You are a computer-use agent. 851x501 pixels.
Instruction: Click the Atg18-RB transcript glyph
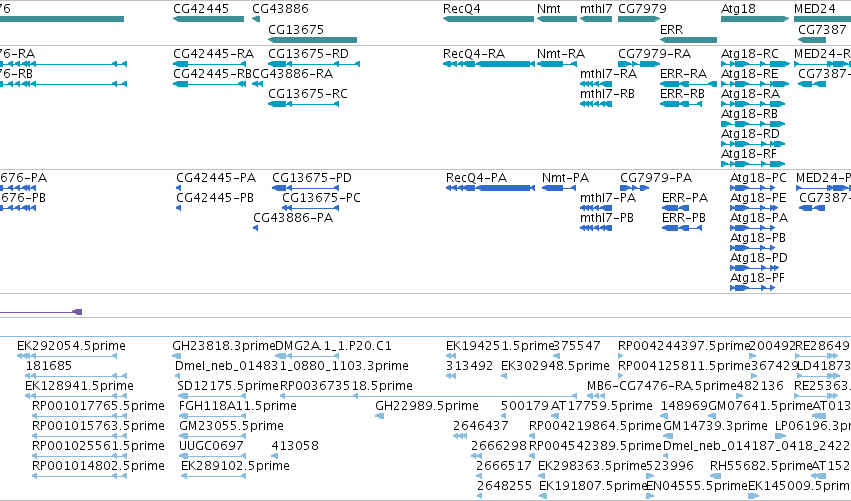click(x=753, y=124)
